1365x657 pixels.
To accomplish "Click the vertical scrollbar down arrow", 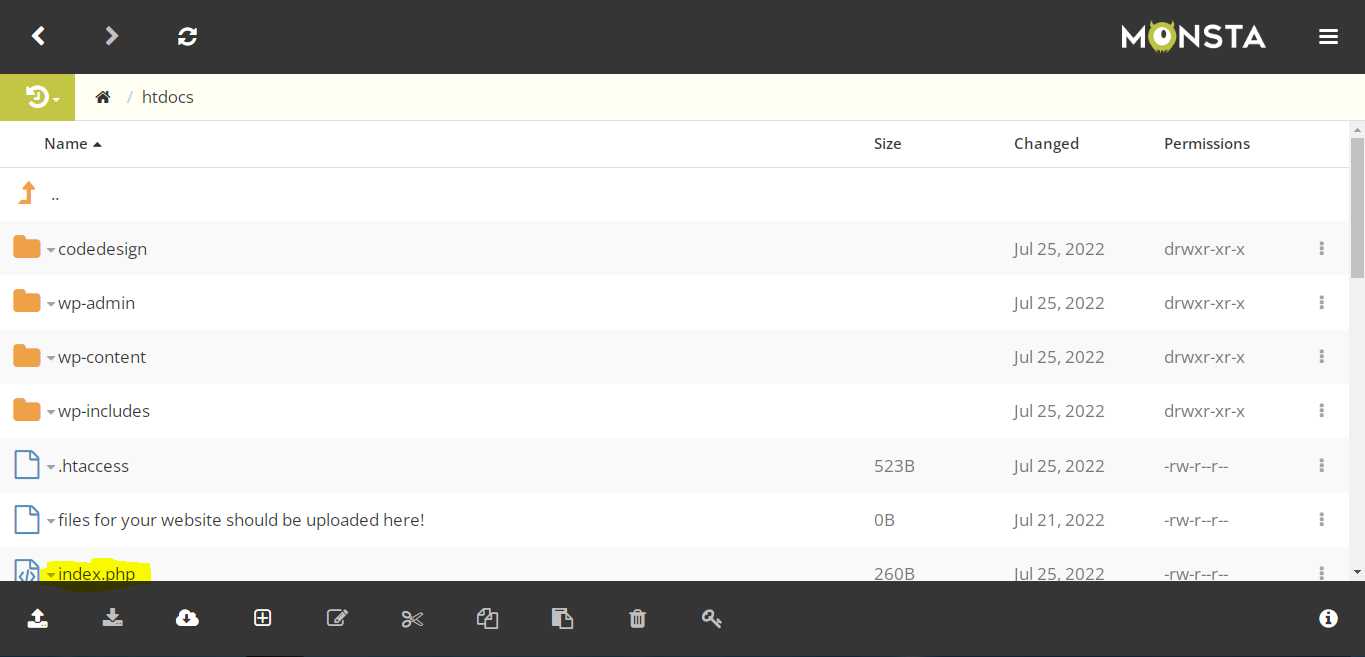I will [1357, 572].
